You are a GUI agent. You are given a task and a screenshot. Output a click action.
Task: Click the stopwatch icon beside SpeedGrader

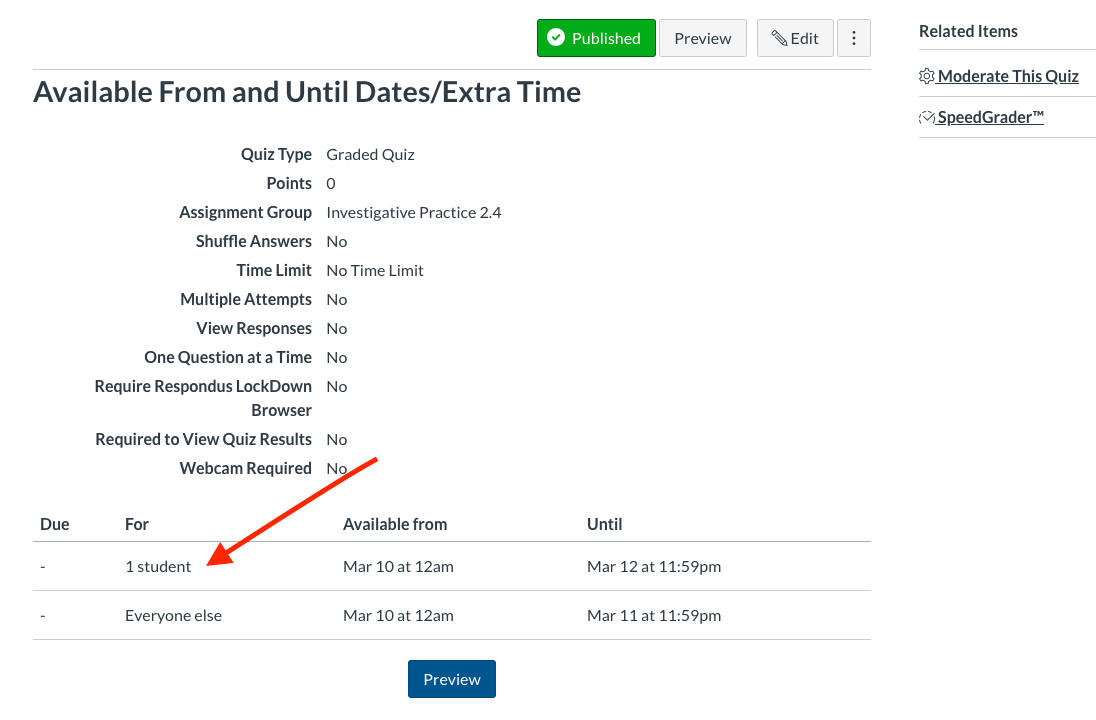tap(926, 116)
